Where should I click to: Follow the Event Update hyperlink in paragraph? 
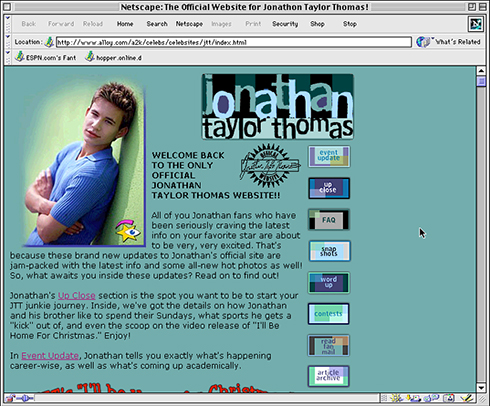tap(50, 356)
